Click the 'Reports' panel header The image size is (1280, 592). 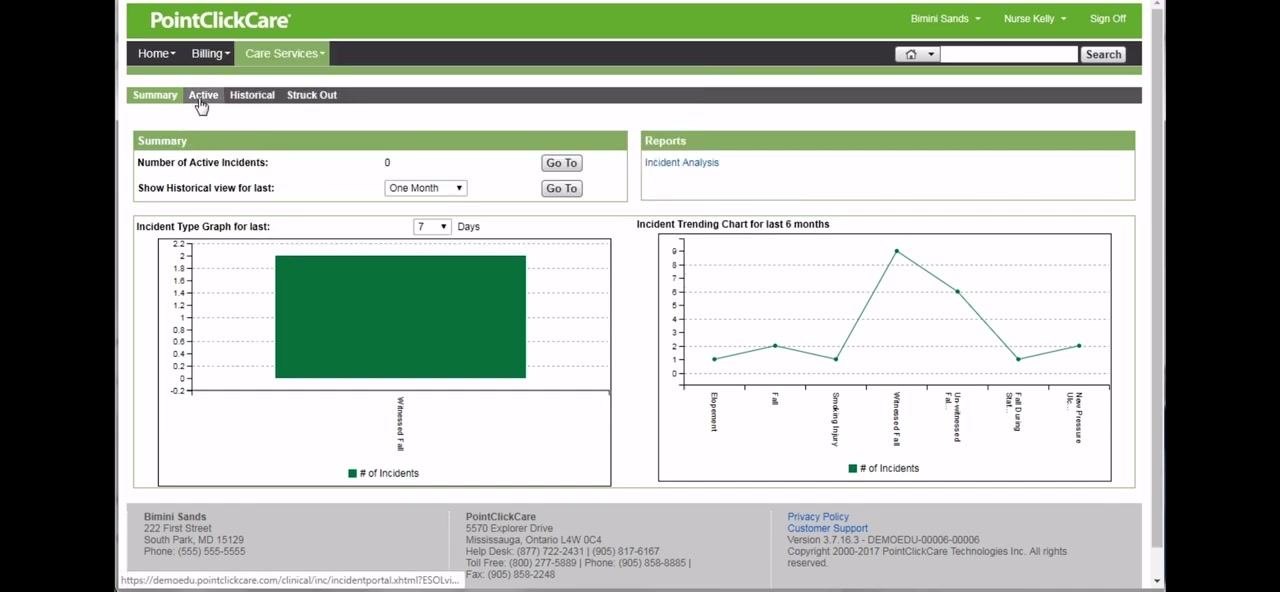tap(887, 141)
